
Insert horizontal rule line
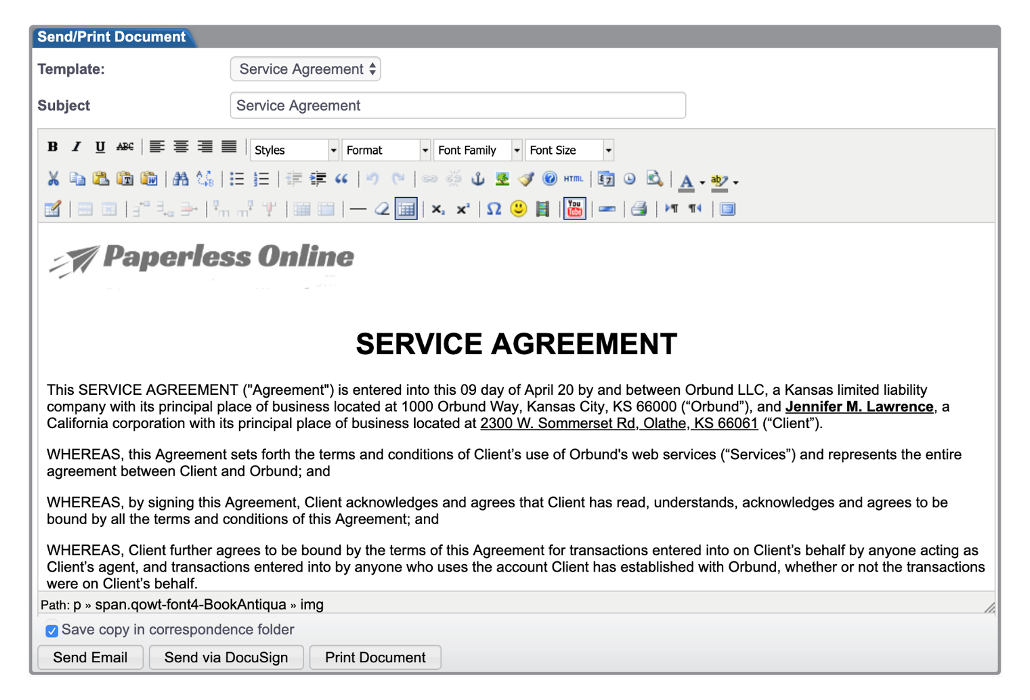tap(358, 209)
